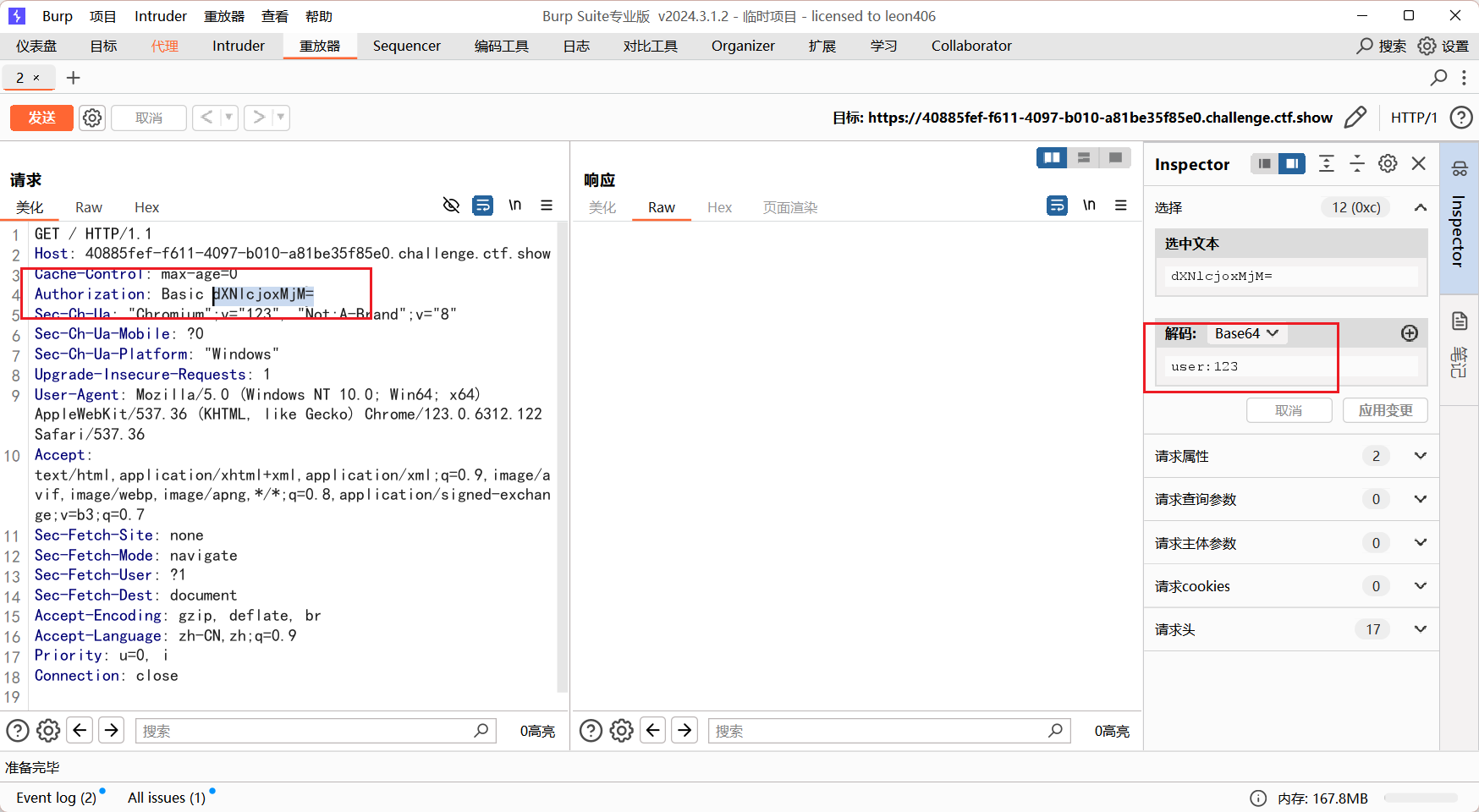Expand the 请求属性 section

pos(1421,456)
